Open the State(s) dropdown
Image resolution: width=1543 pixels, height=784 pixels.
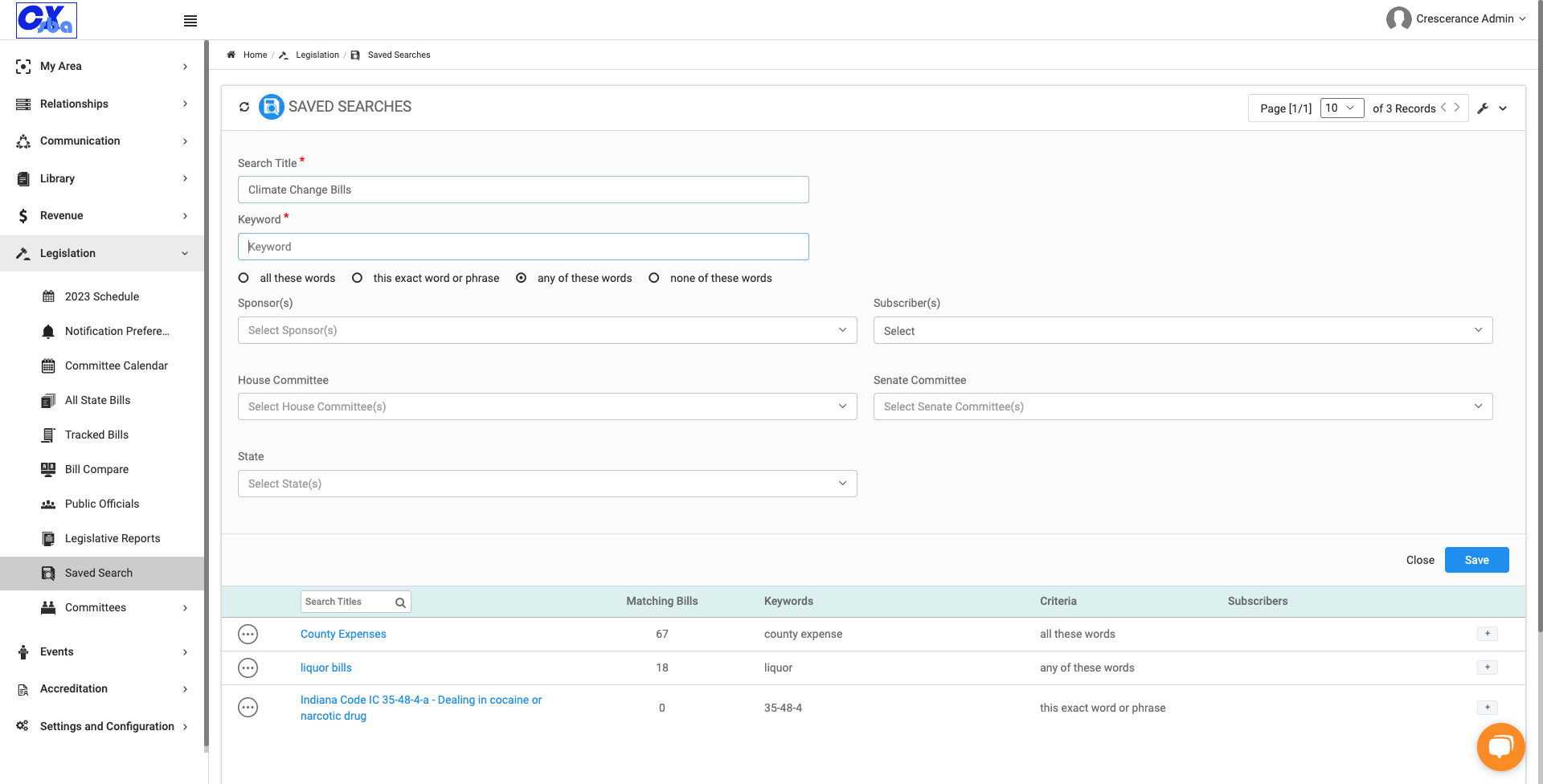[547, 484]
